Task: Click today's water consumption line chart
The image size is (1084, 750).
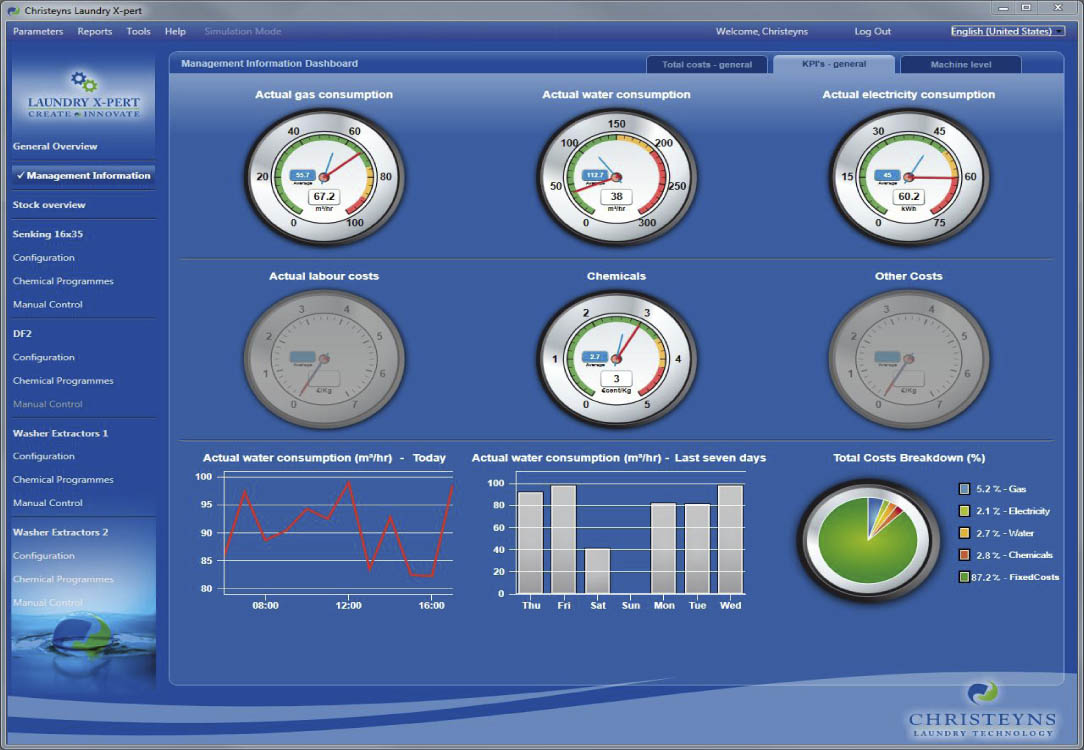Action: [x=338, y=533]
